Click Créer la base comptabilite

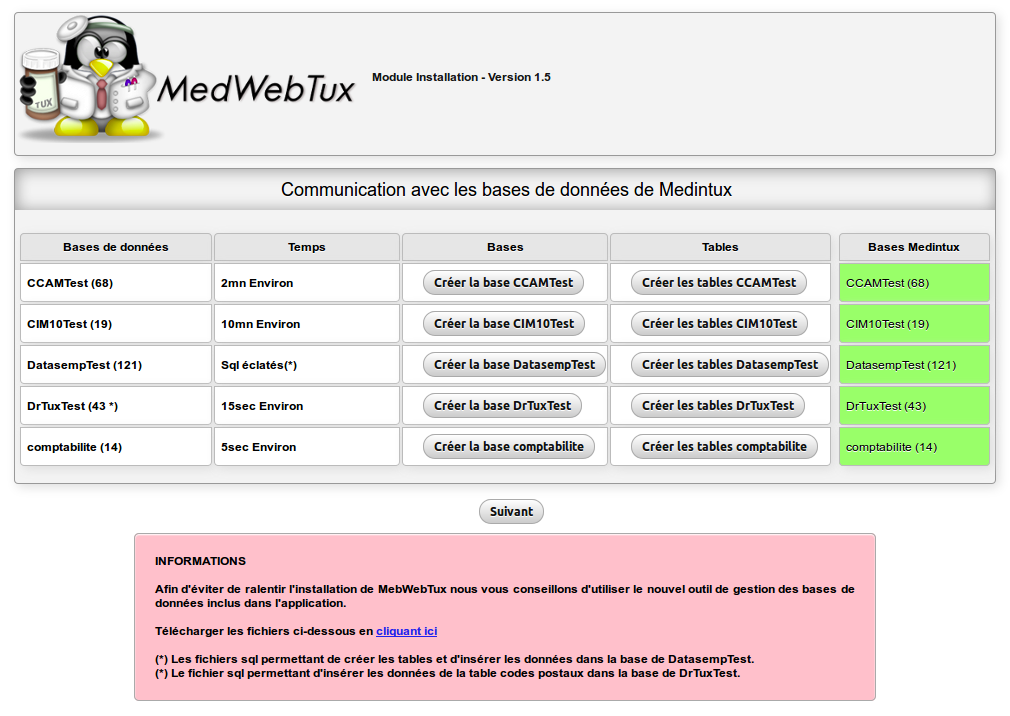pyautogui.click(x=508, y=447)
